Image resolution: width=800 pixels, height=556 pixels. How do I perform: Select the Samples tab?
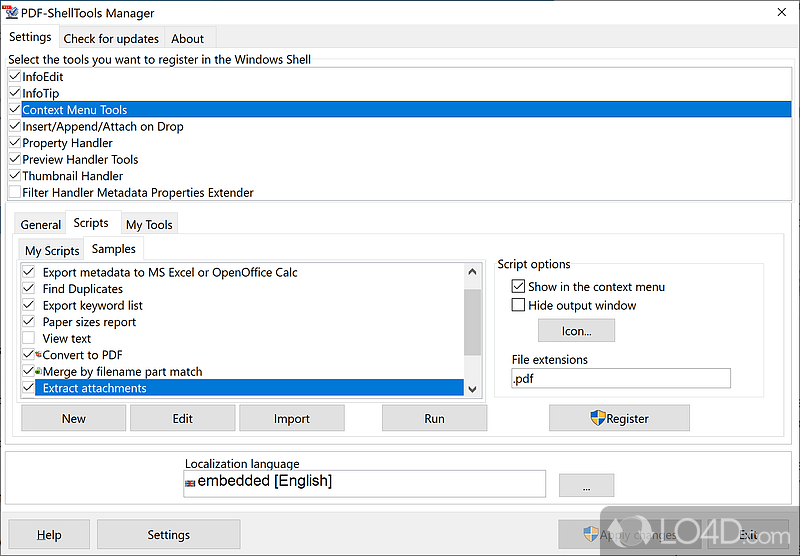click(114, 249)
